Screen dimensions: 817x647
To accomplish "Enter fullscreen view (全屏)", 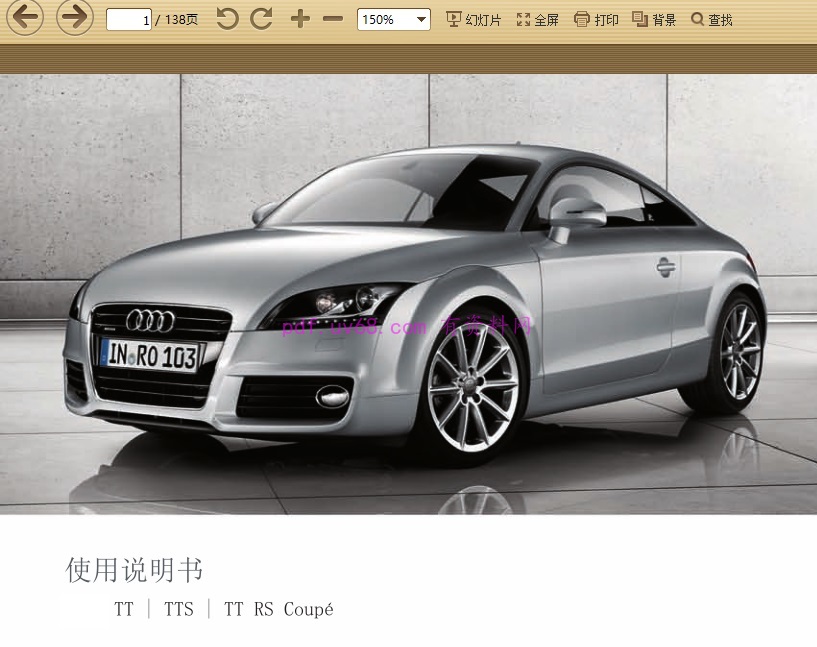I will click(x=537, y=20).
